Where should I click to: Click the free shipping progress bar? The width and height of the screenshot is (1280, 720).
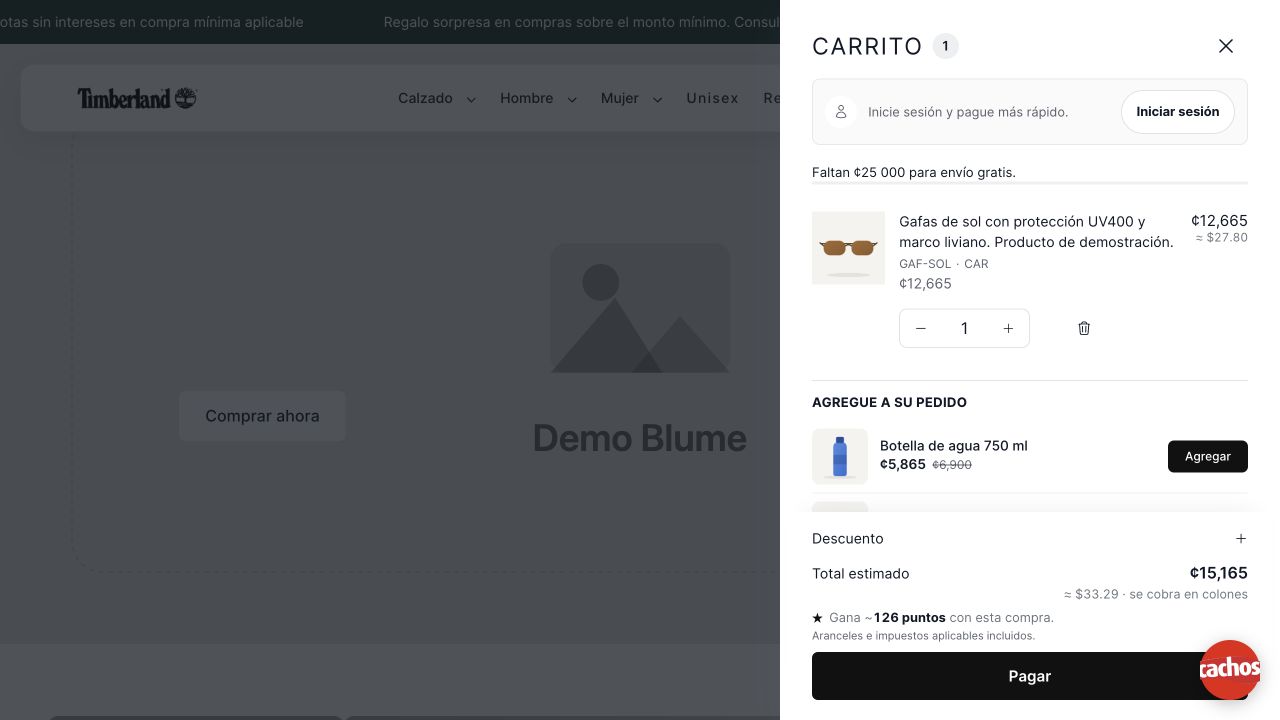[x=1030, y=183]
